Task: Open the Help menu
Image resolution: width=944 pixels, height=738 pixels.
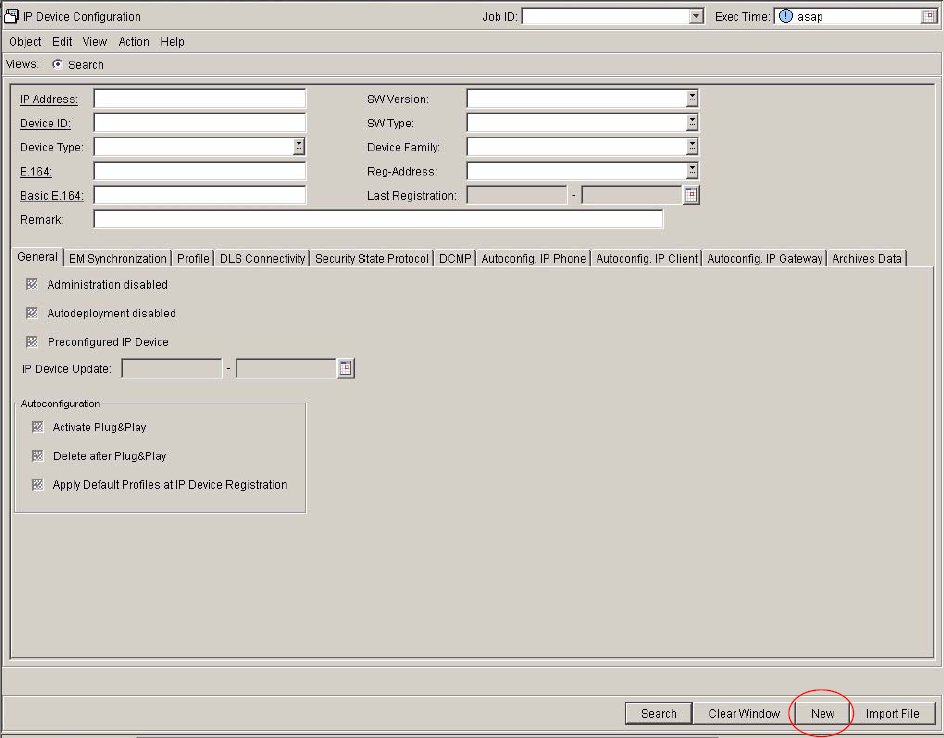Action: [172, 42]
